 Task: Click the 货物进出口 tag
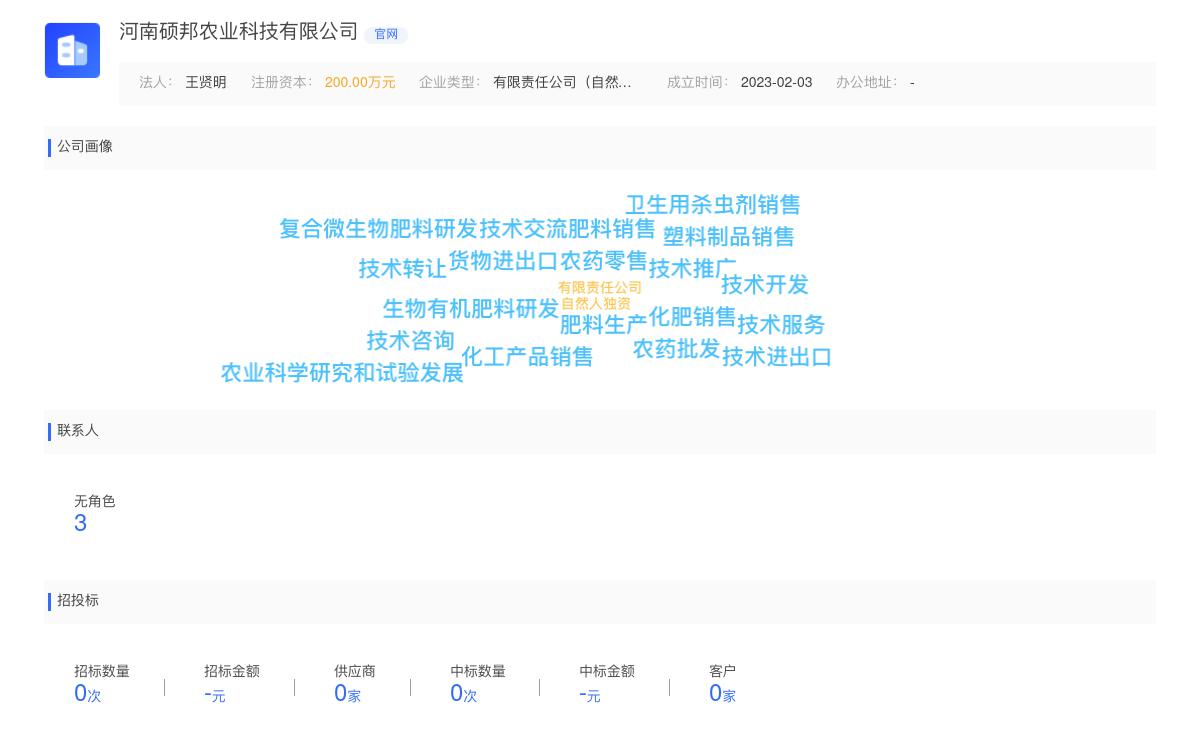click(x=503, y=261)
